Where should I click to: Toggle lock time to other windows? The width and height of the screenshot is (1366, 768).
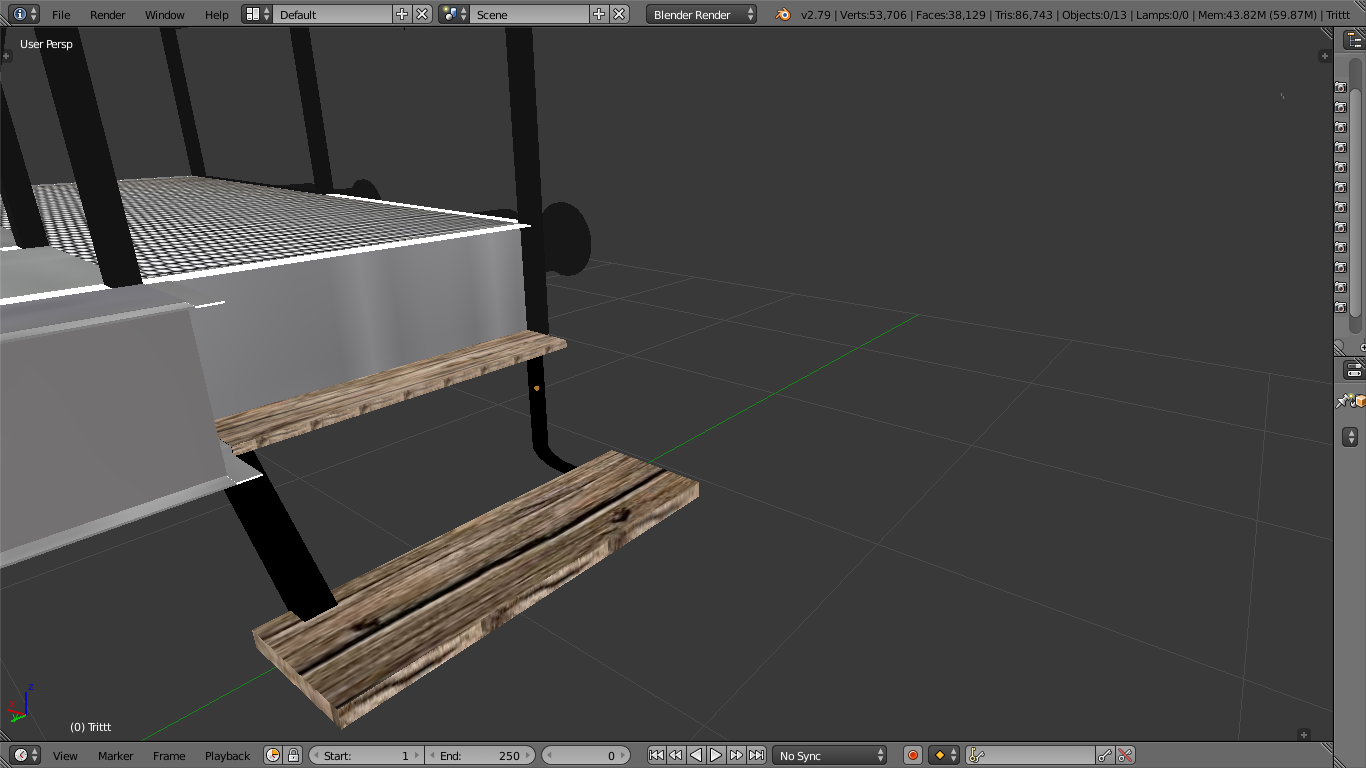(x=293, y=755)
